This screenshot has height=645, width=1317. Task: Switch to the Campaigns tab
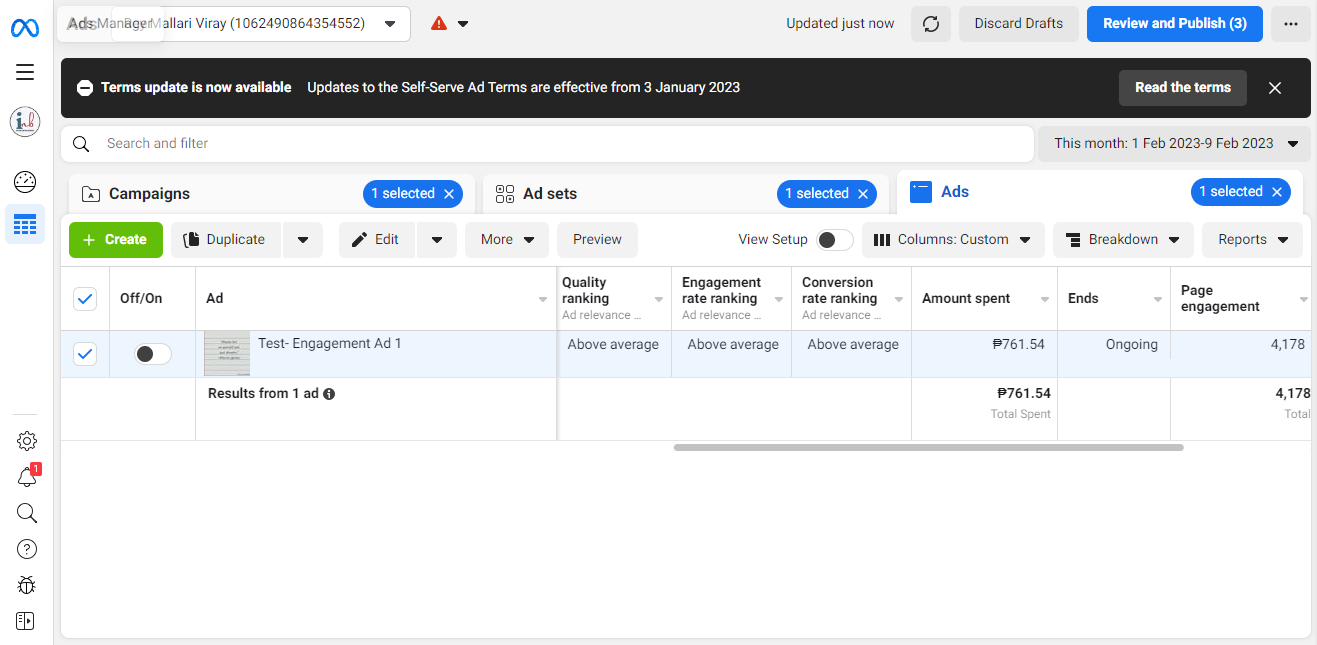pos(150,194)
